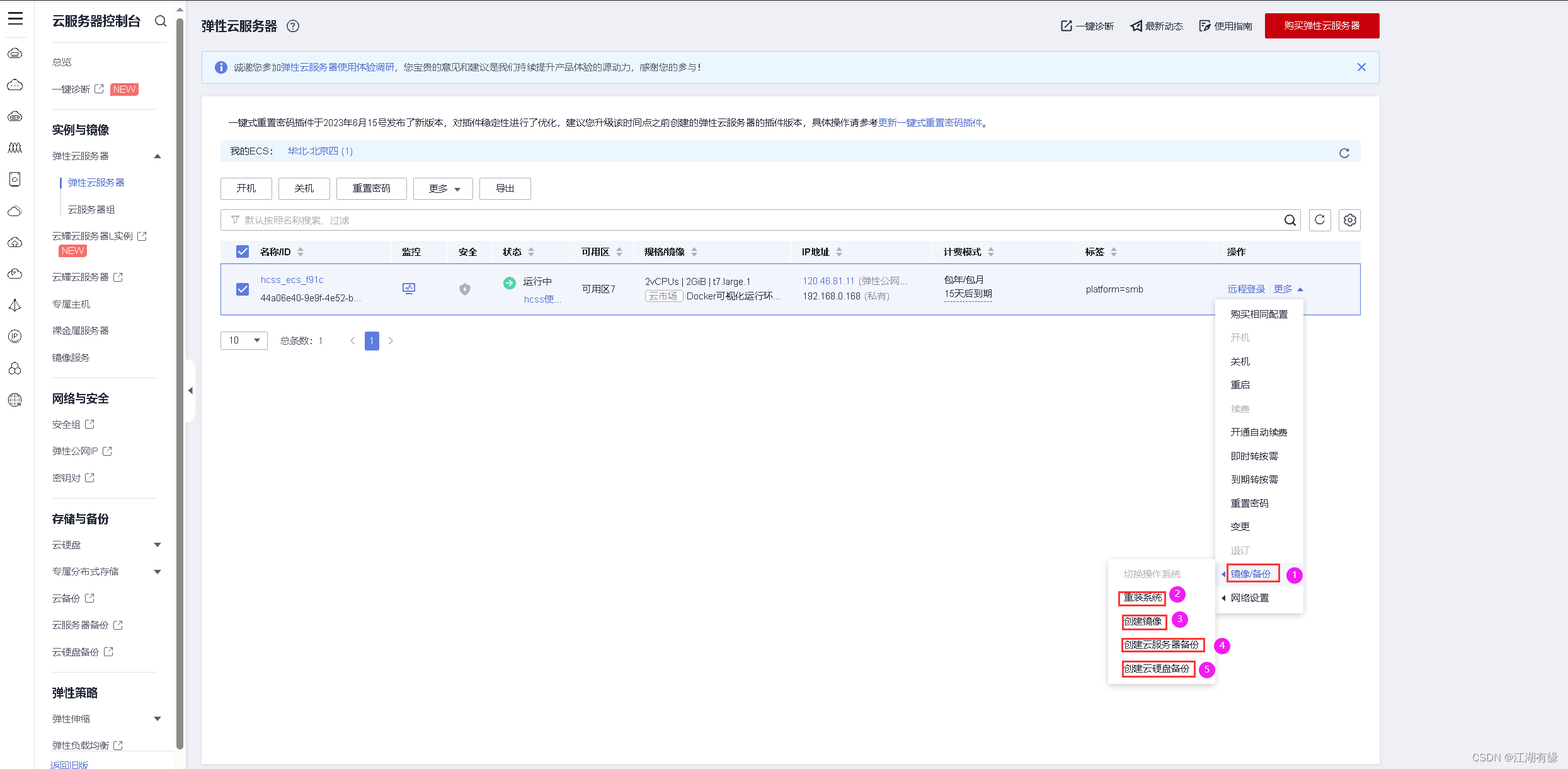Click the 购买弹性云服务器 button
1568x769 pixels.
click(x=1322, y=26)
